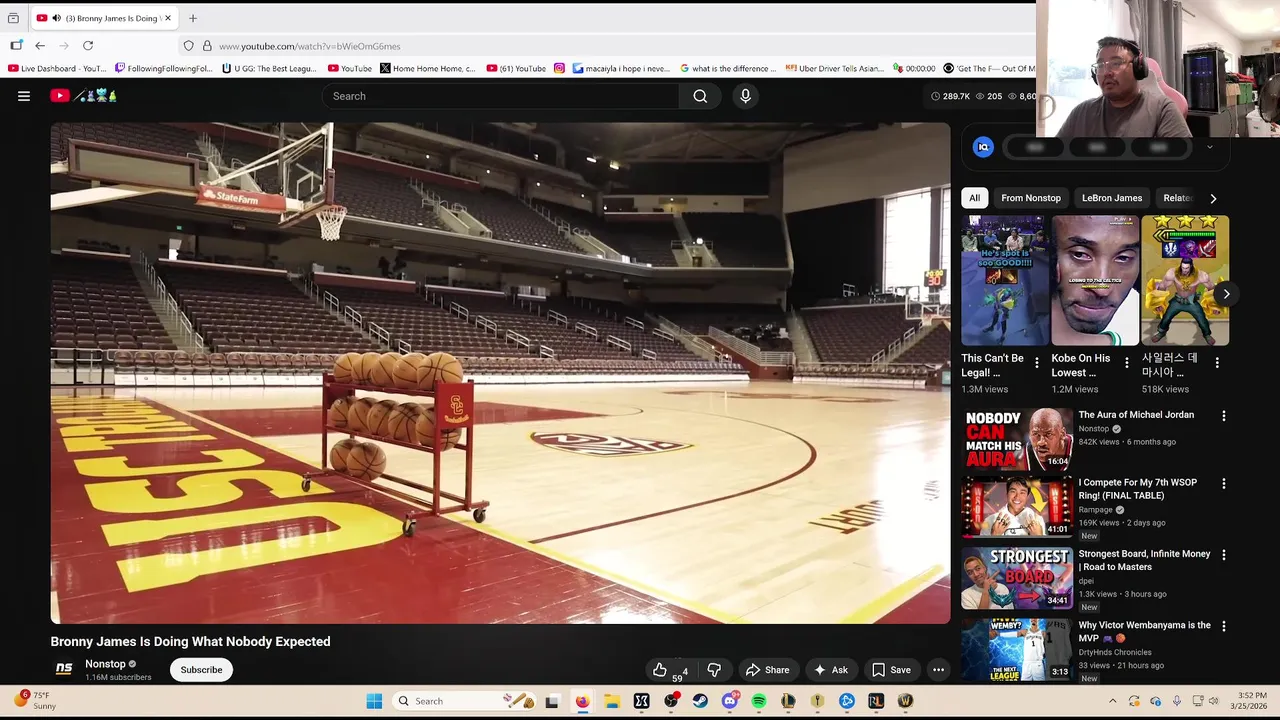The image size is (1280, 720).
Task: Open the tab list button
Action: 13,18
